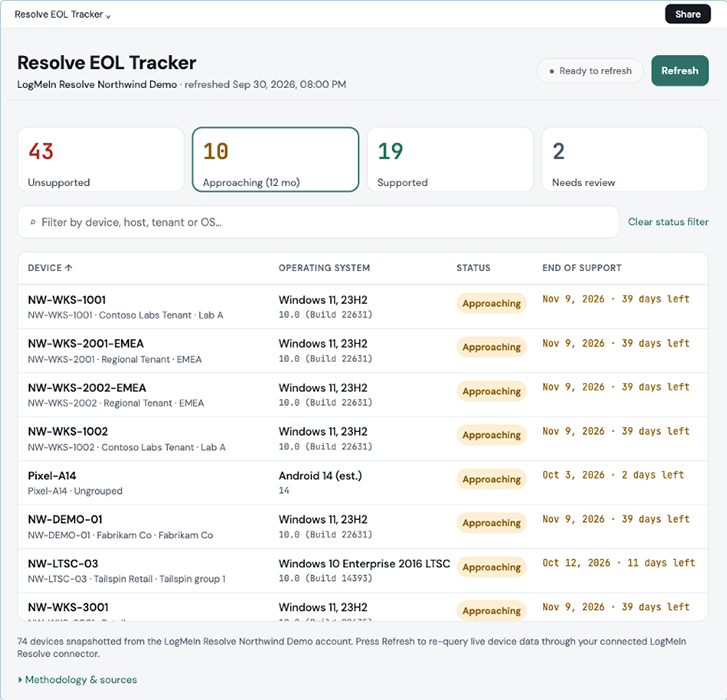The width and height of the screenshot is (727, 700).
Task: Click the Clear status filter link
Action: click(x=668, y=222)
